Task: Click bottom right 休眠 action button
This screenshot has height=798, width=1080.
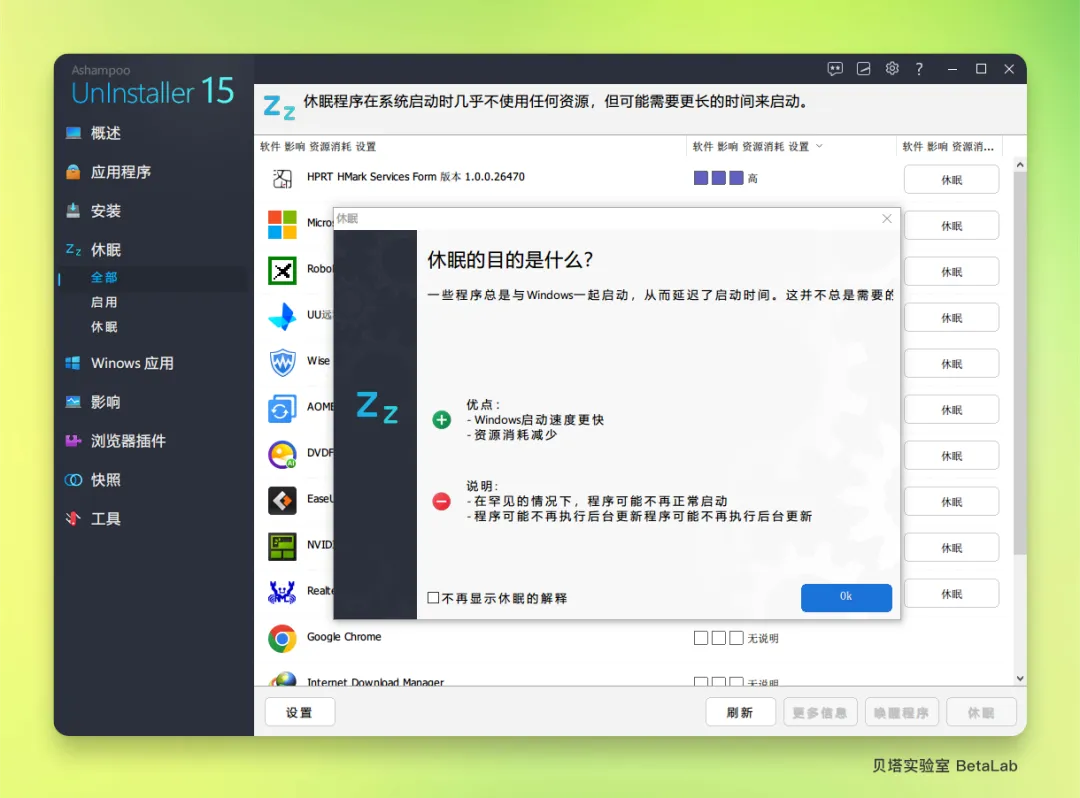Action: click(x=981, y=712)
